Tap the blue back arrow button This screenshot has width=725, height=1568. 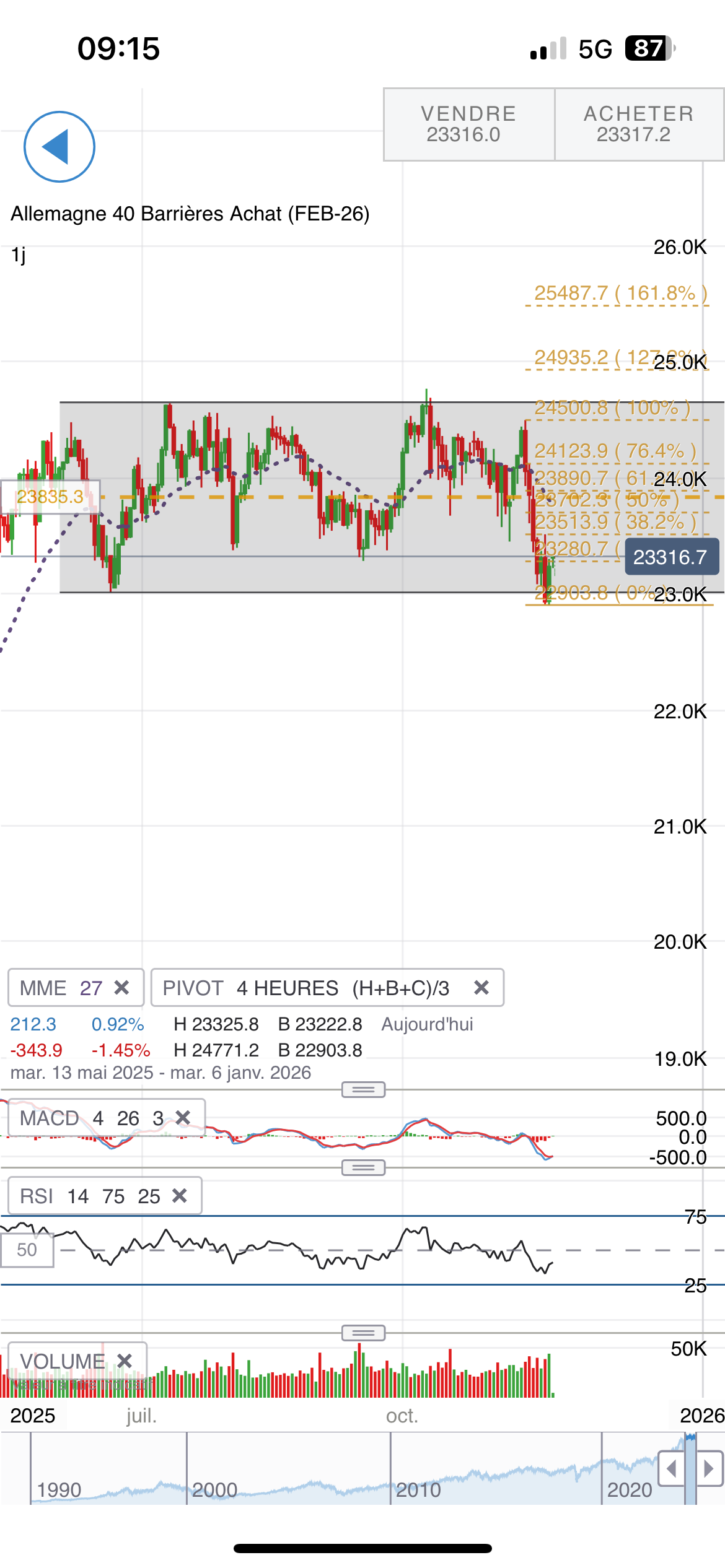point(59,147)
